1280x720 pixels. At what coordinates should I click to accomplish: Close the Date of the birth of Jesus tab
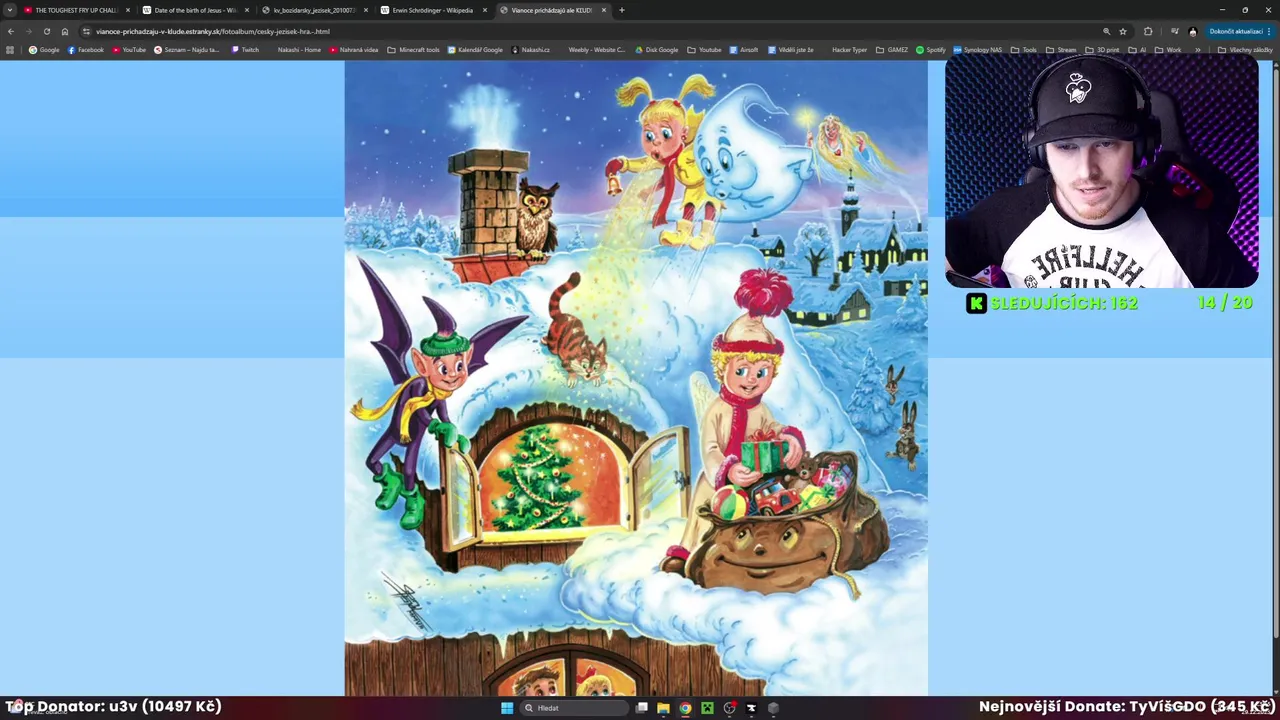point(247,10)
